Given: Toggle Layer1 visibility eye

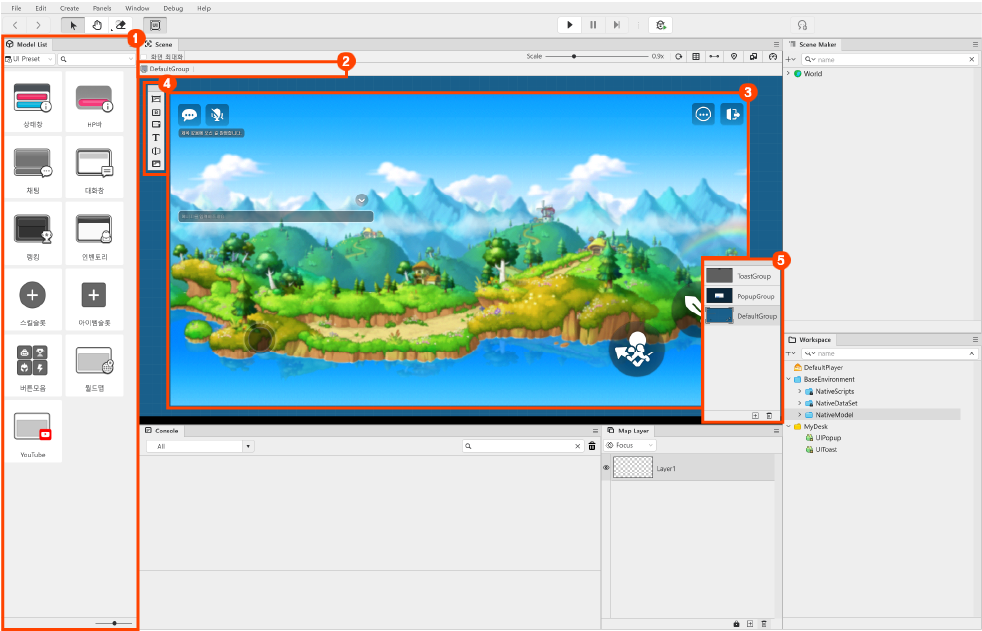Looking at the screenshot, I should coord(606,468).
